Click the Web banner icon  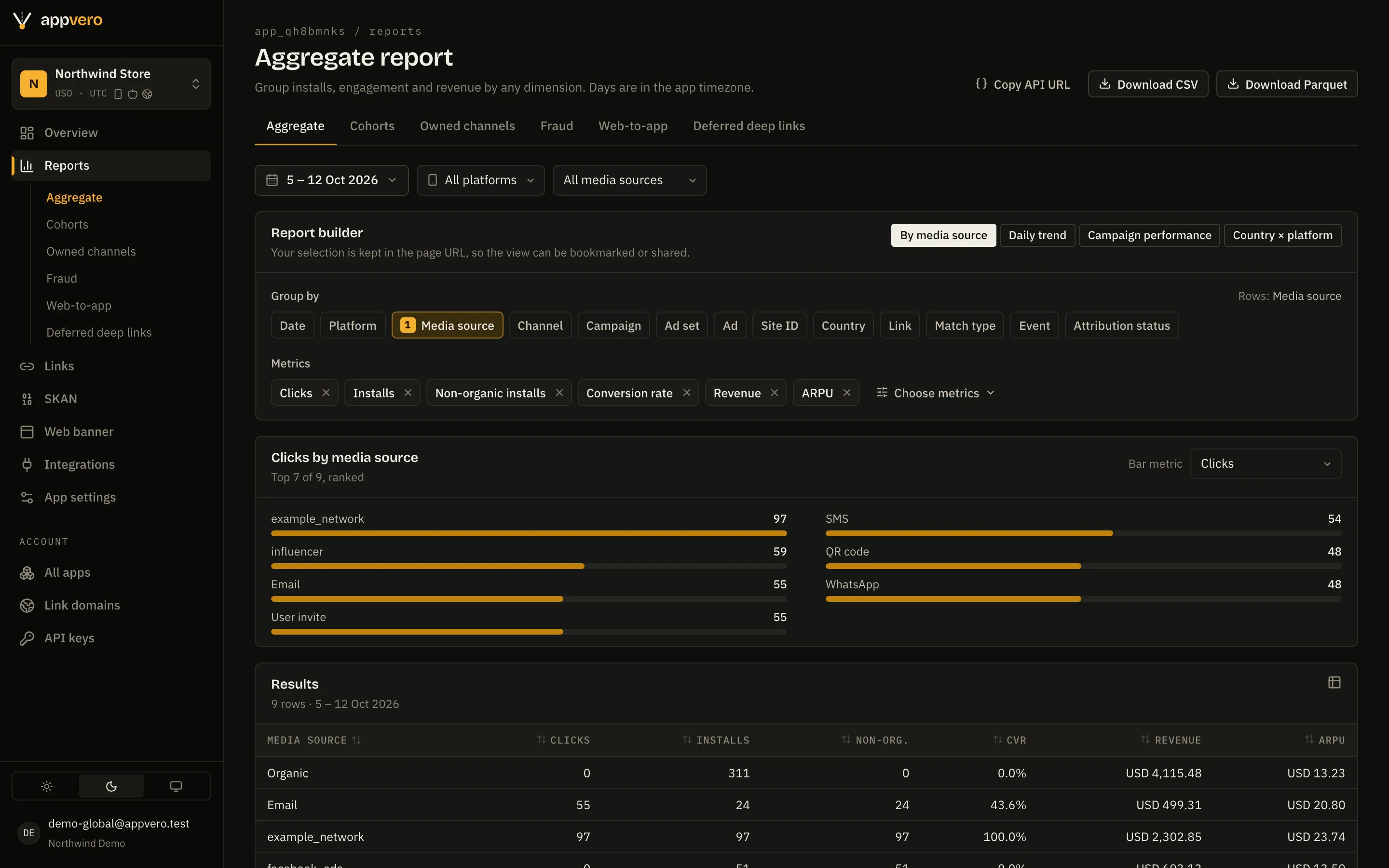click(27, 431)
